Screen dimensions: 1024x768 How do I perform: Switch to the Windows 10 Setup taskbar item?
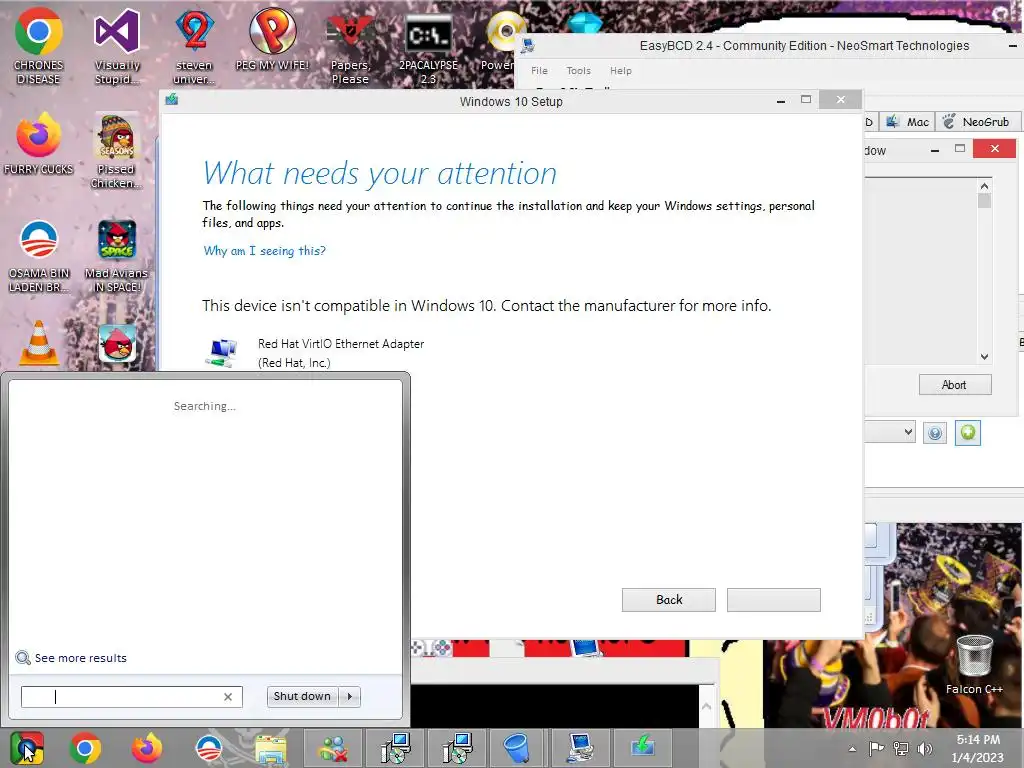coord(642,748)
